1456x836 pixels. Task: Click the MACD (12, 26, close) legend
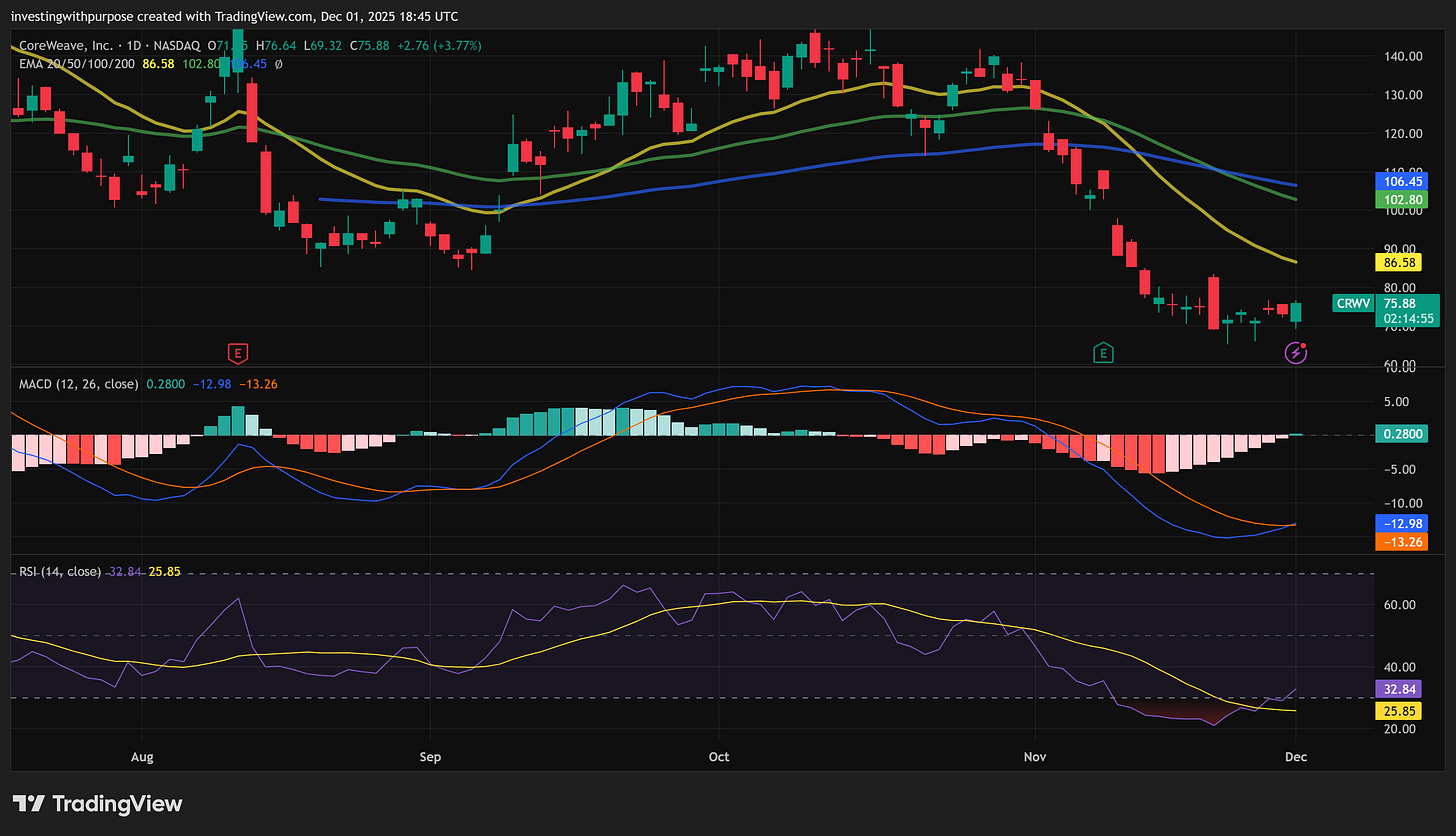79,383
